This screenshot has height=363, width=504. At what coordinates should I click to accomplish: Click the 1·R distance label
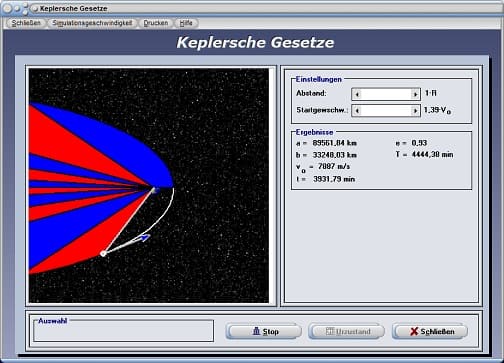click(430, 93)
